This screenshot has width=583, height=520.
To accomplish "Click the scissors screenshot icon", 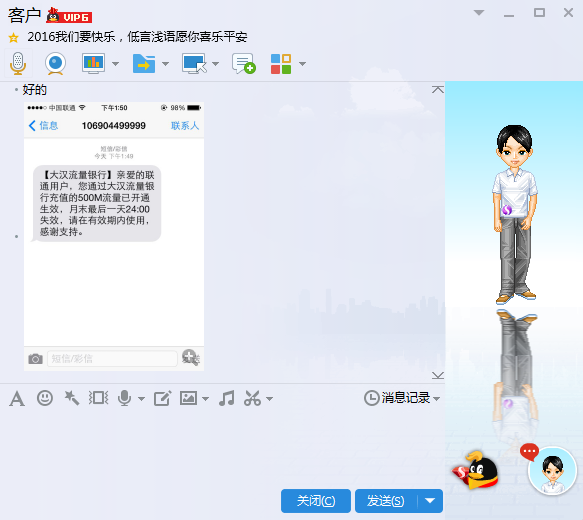I will tap(252, 398).
